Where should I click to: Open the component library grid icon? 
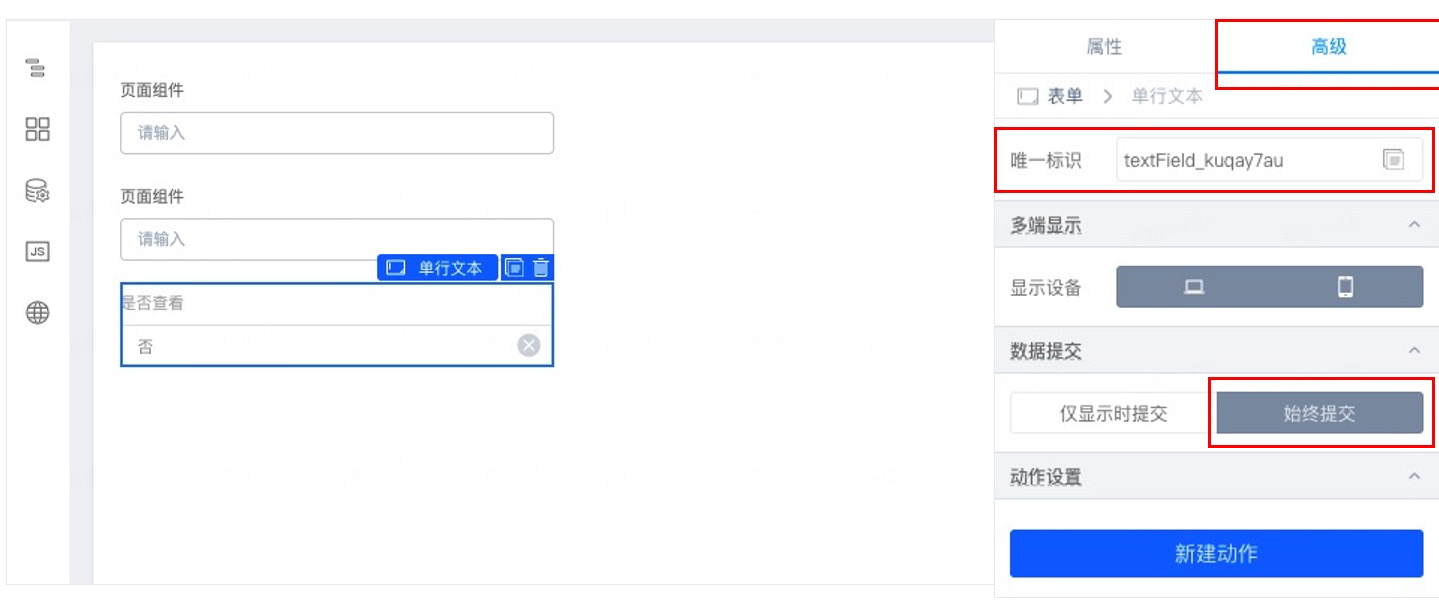tap(37, 129)
